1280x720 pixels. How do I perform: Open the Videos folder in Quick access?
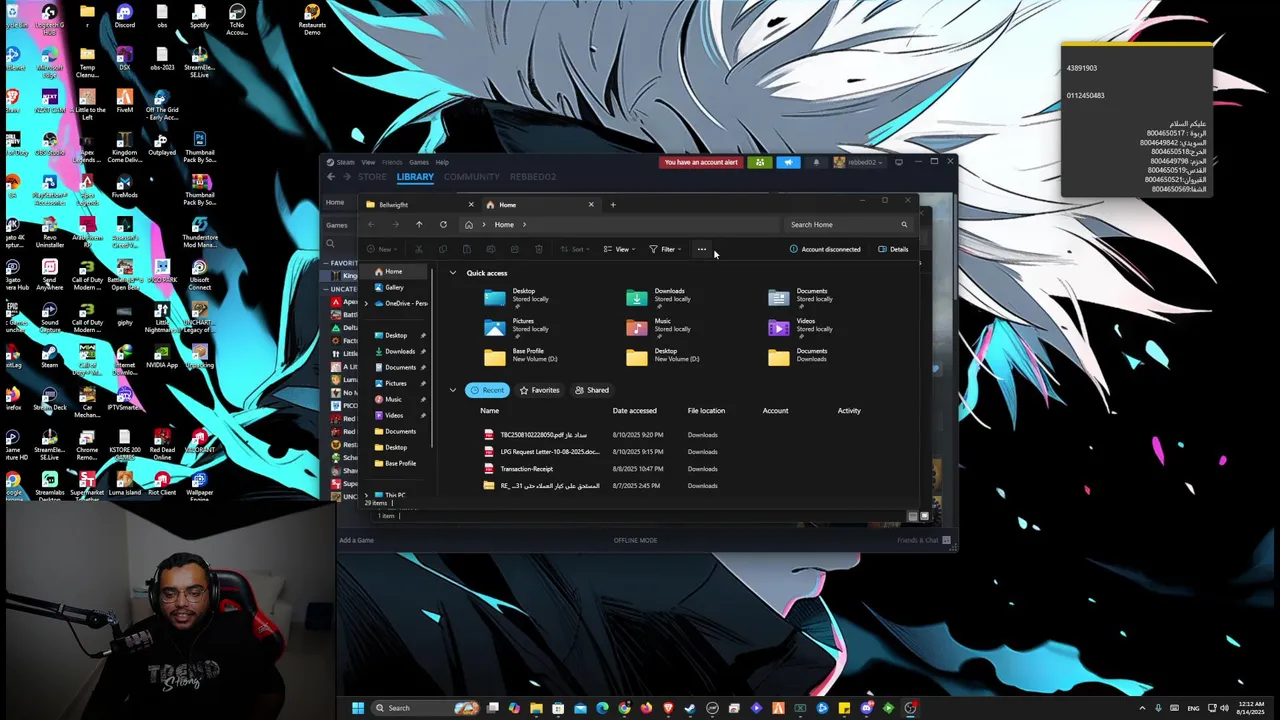[800, 327]
